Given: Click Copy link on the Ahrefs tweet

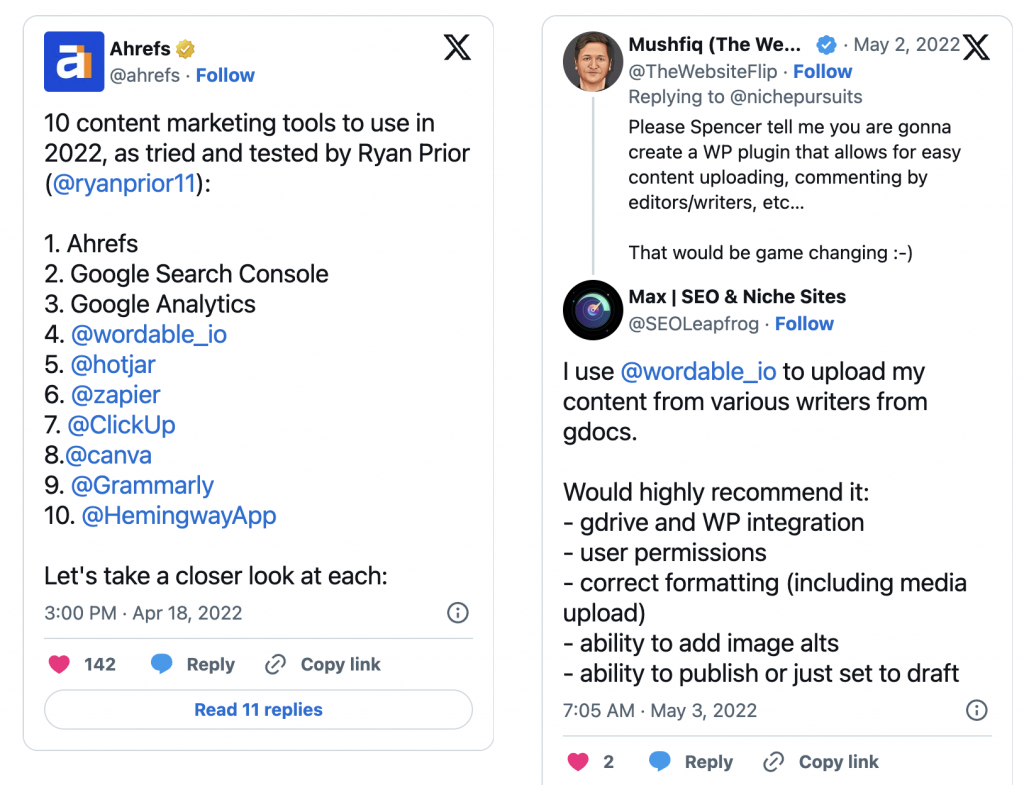Looking at the screenshot, I should click(x=323, y=665).
